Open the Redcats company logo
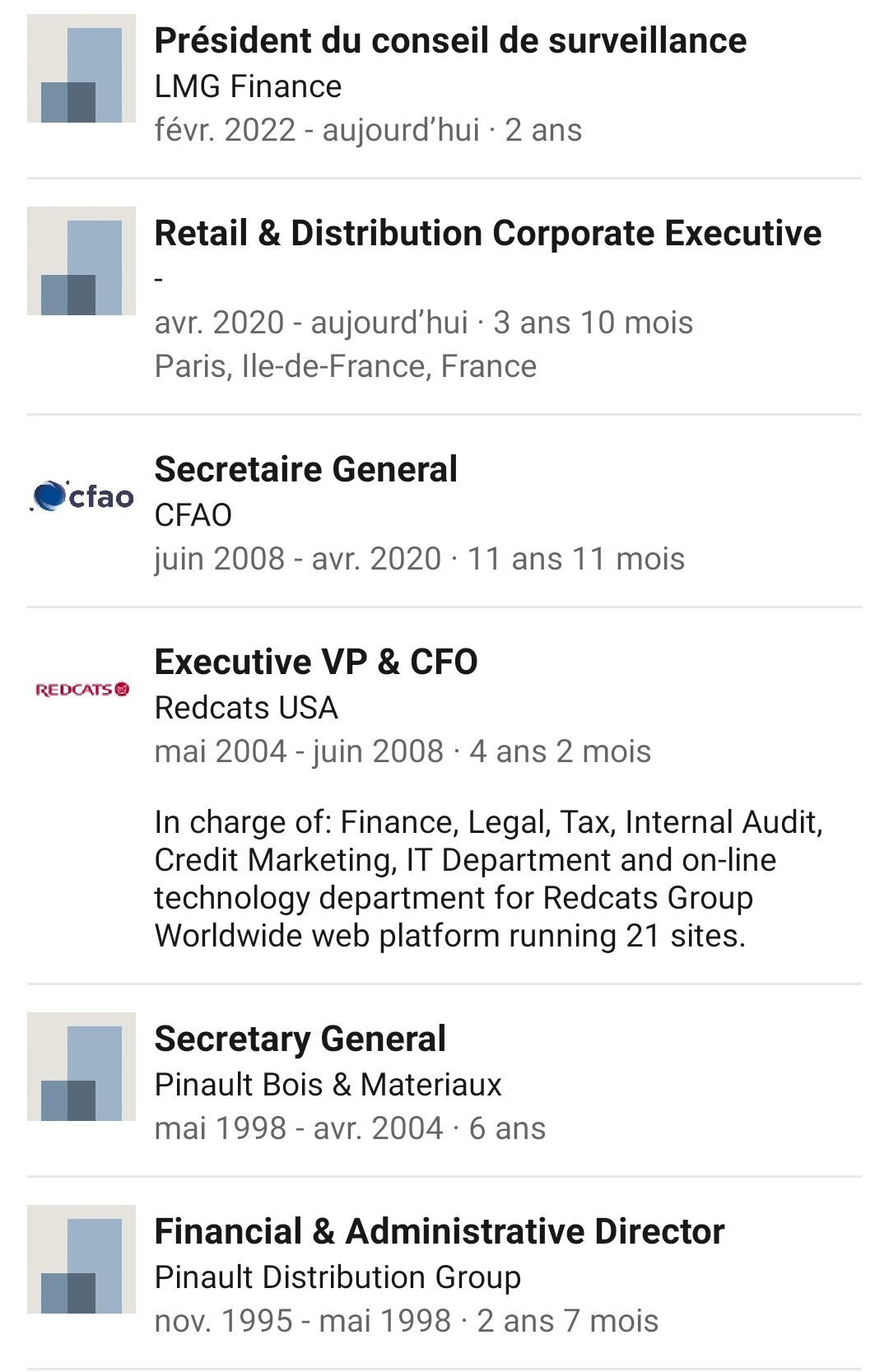Viewport: 889px width, 1372px height. point(81,689)
